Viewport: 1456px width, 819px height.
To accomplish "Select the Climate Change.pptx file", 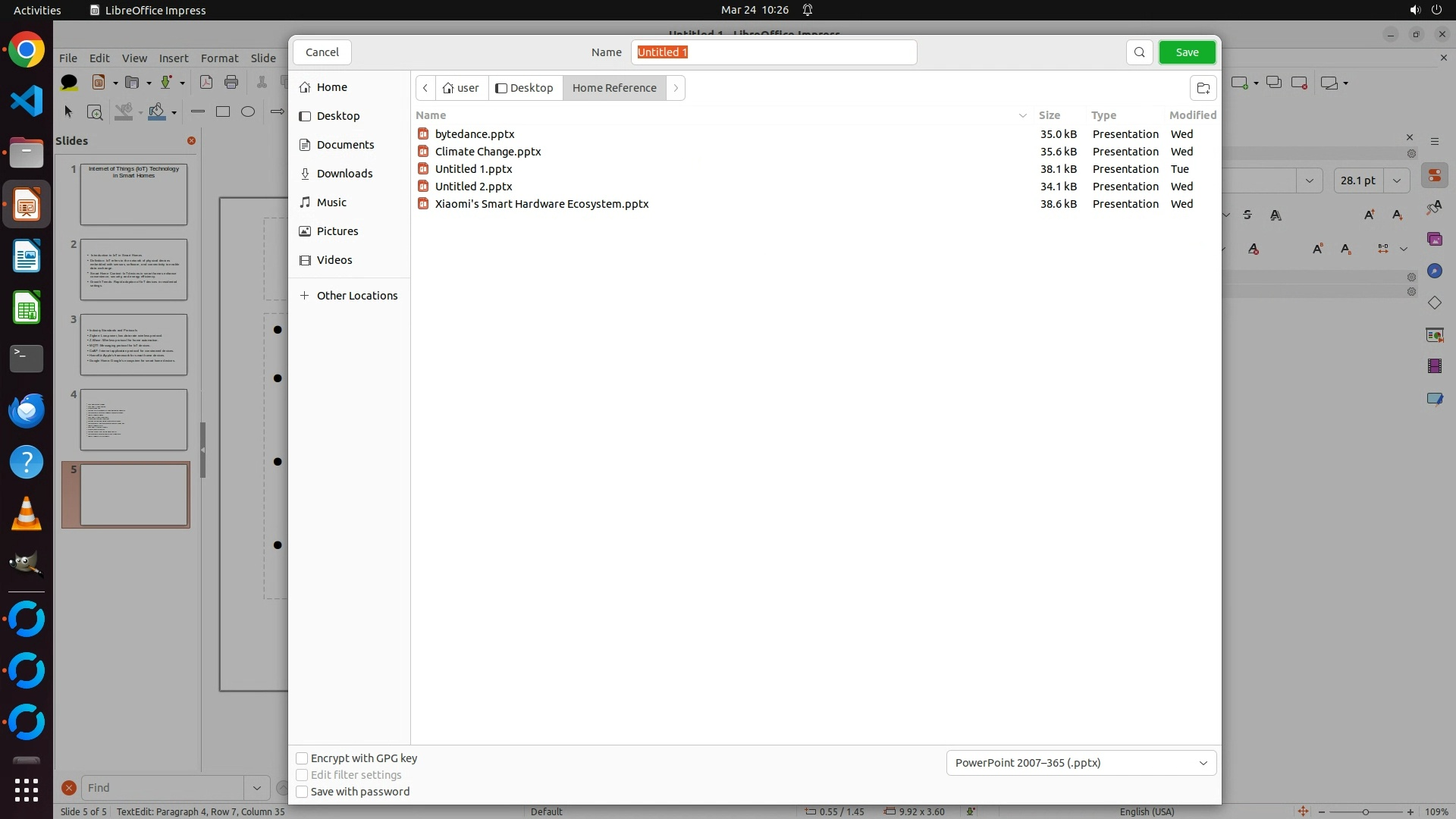I will tap(488, 152).
